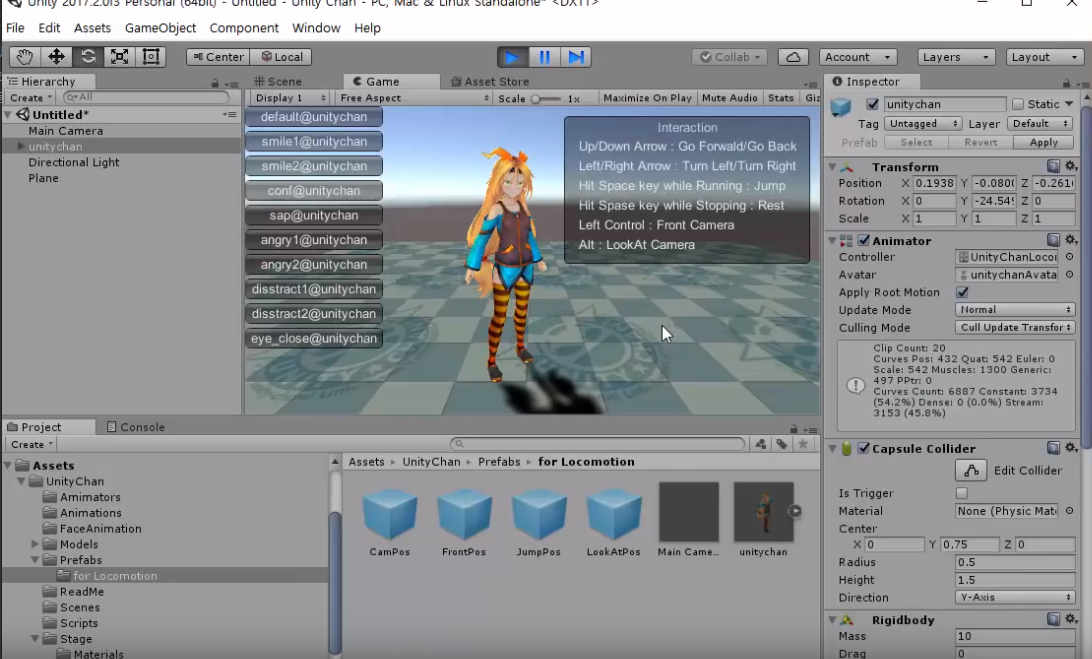The height and width of the screenshot is (659, 1092).
Task: Switch to the Asset Store tab
Action: pos(490,82)
